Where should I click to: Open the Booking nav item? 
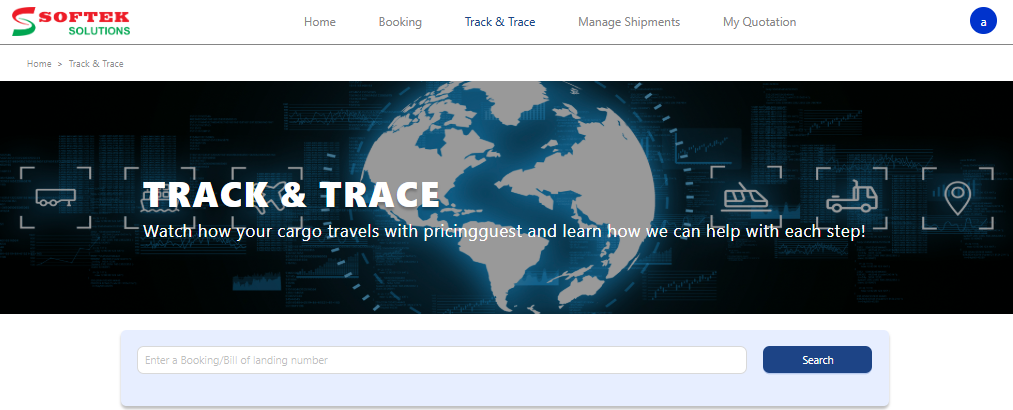400,22
